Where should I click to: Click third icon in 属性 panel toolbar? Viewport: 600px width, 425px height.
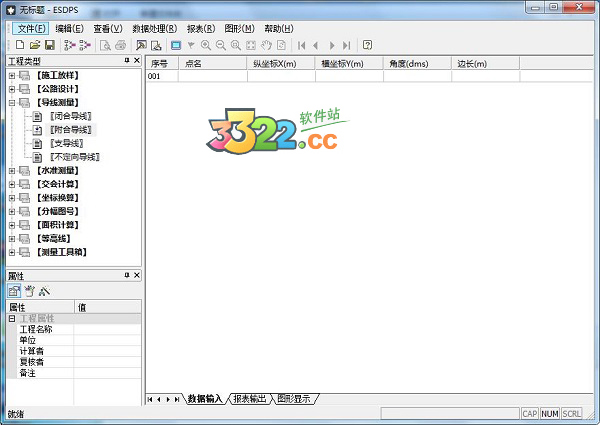pos(44,291)
